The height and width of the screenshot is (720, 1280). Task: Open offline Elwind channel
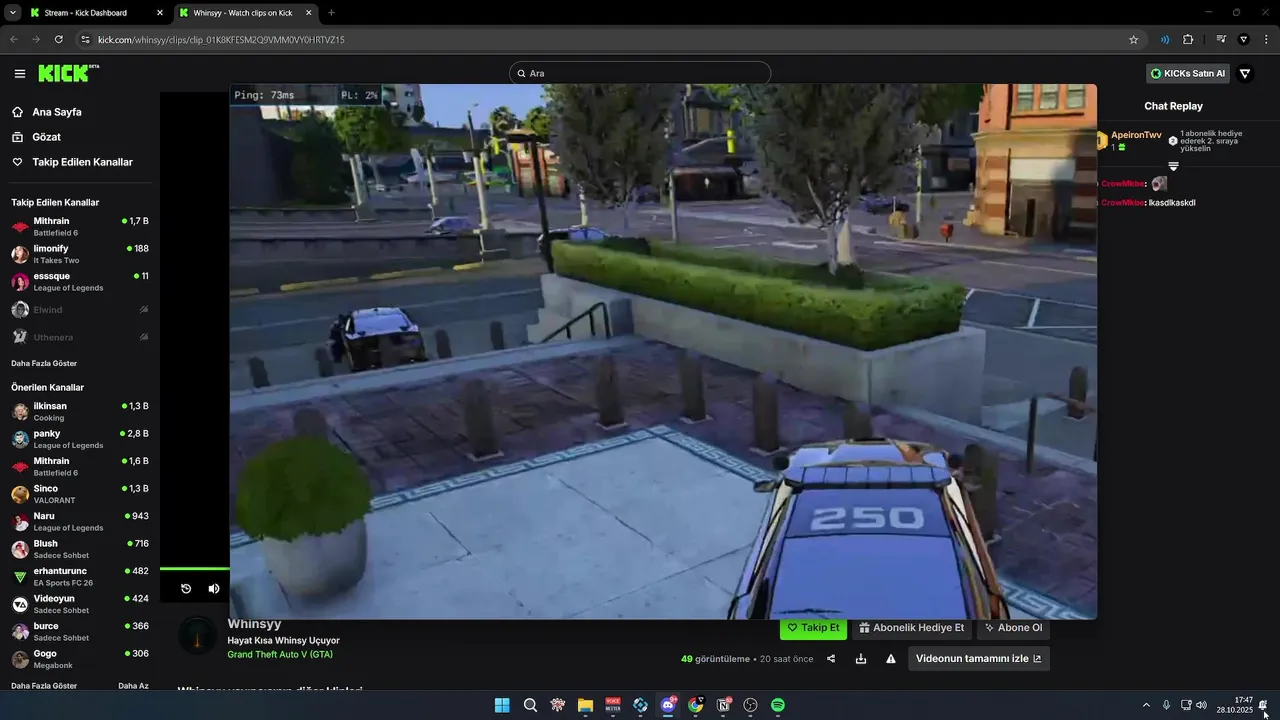[80, 310]
